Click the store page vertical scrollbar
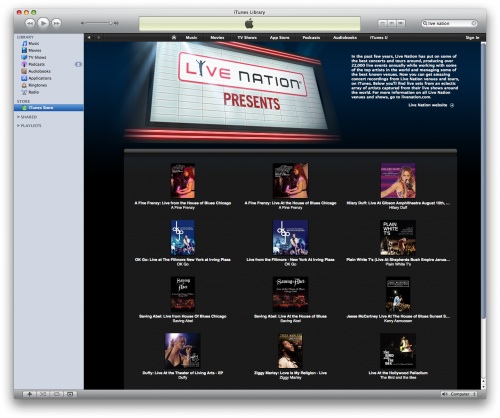 [483, 180]
